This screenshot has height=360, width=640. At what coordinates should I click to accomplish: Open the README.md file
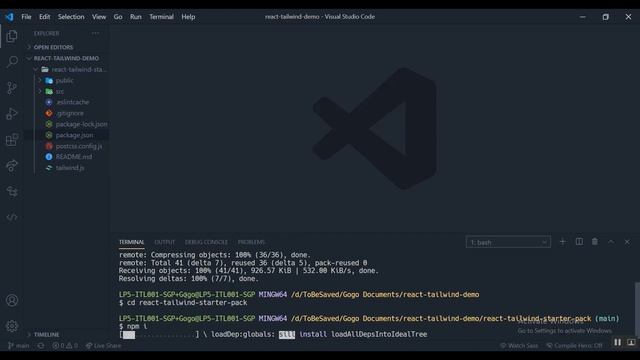tap(73, 157)
